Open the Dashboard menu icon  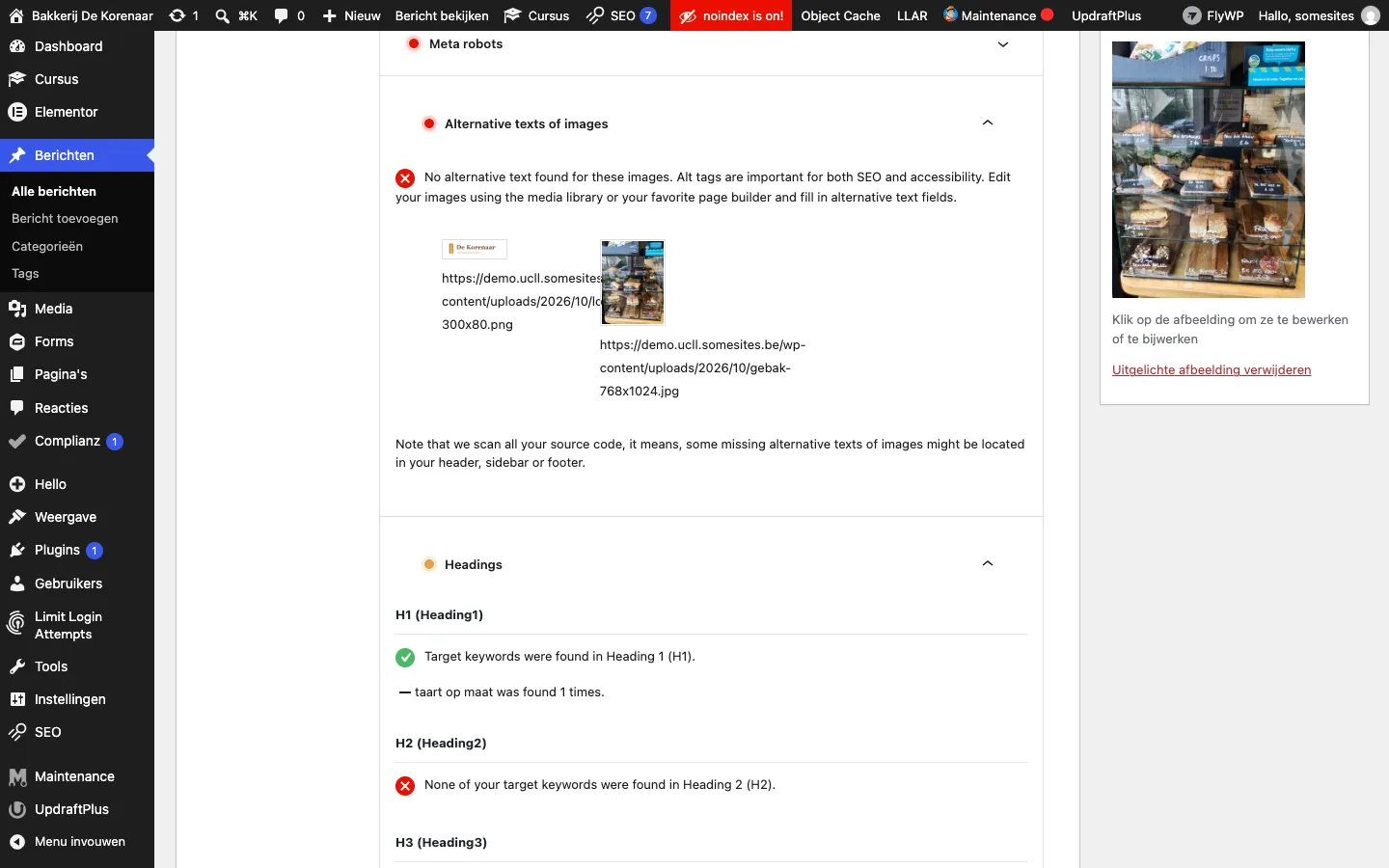(x=17, y=46)
